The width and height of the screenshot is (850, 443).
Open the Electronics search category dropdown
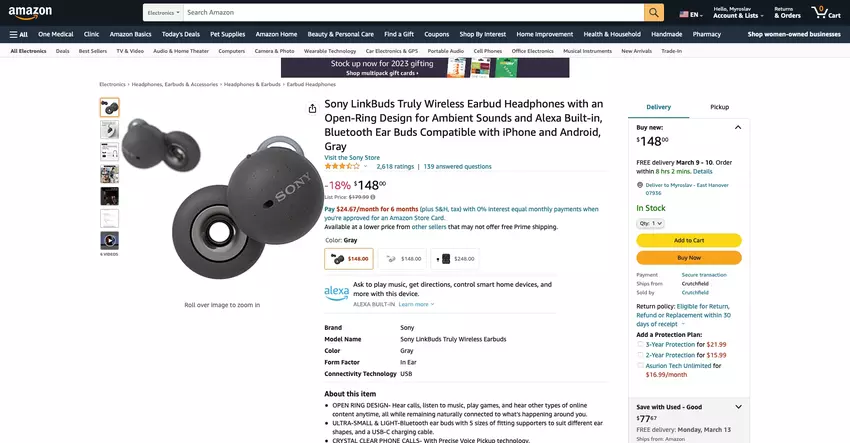pyautogui.click(x=163, y=12)
